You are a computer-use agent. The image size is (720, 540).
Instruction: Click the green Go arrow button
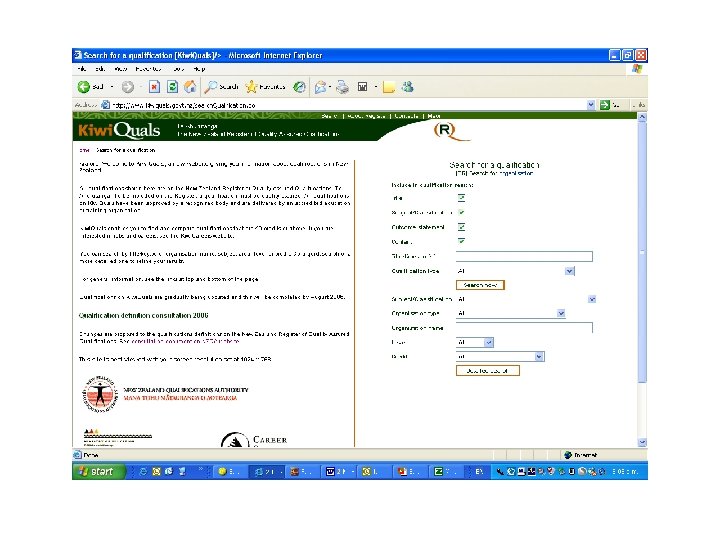[605, 105]
